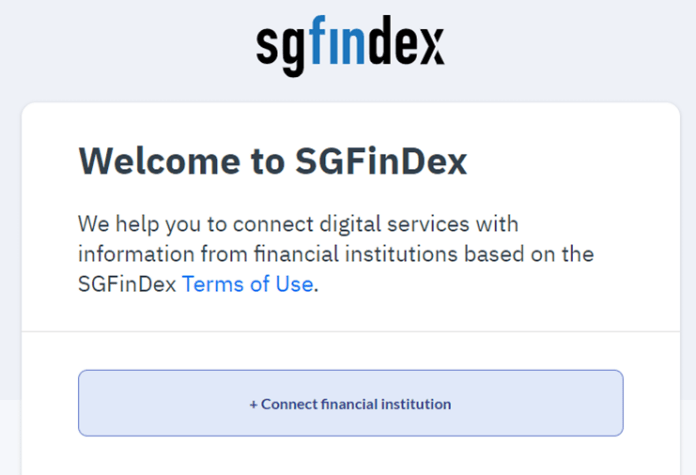The height and width of the screenshot is (475, 696).
Task: Click the word "Use" in the blue link
Action: [x=294, y=284]
